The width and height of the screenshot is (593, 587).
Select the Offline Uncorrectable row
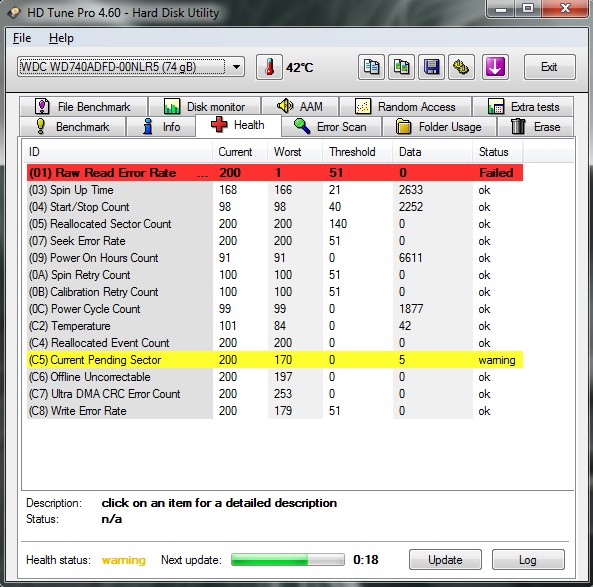275,377
